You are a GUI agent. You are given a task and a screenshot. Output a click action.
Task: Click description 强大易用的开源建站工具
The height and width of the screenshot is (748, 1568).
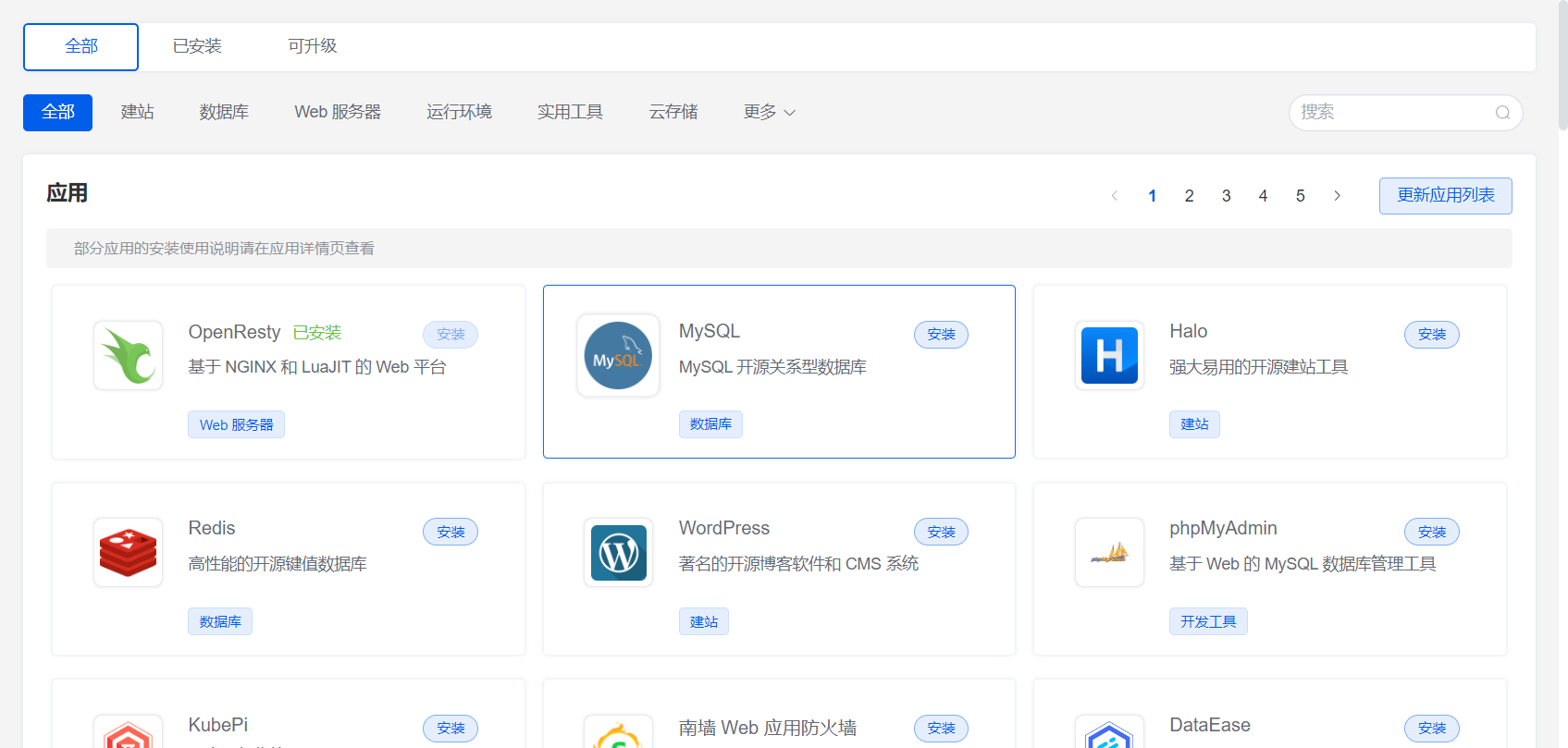coord(1259,367)
